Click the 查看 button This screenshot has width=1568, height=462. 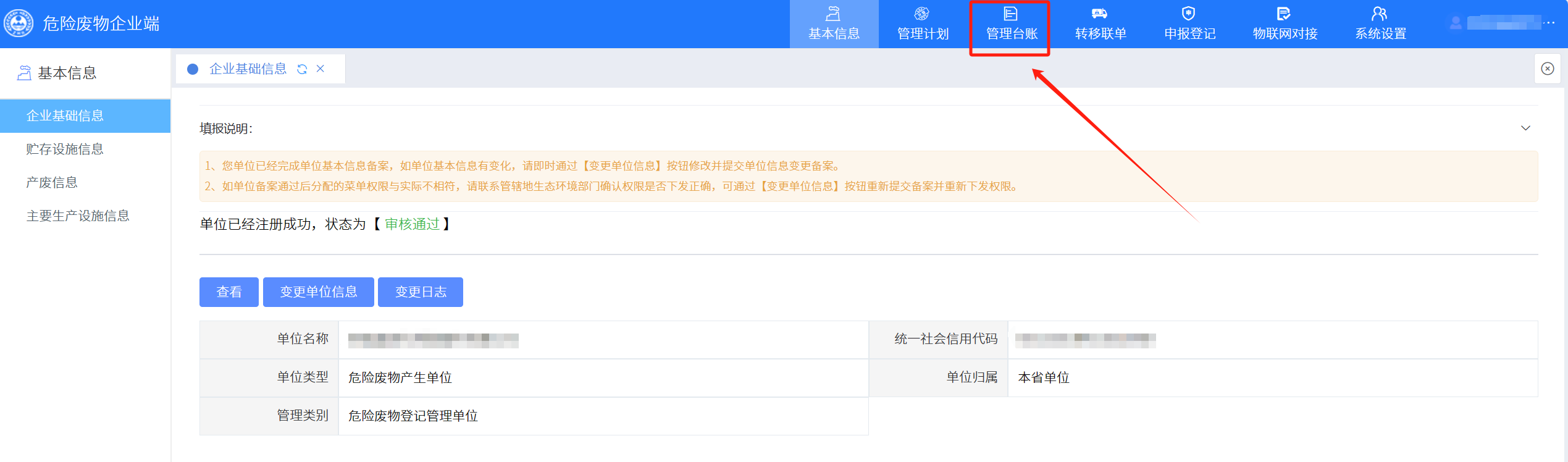coord(229,292)
